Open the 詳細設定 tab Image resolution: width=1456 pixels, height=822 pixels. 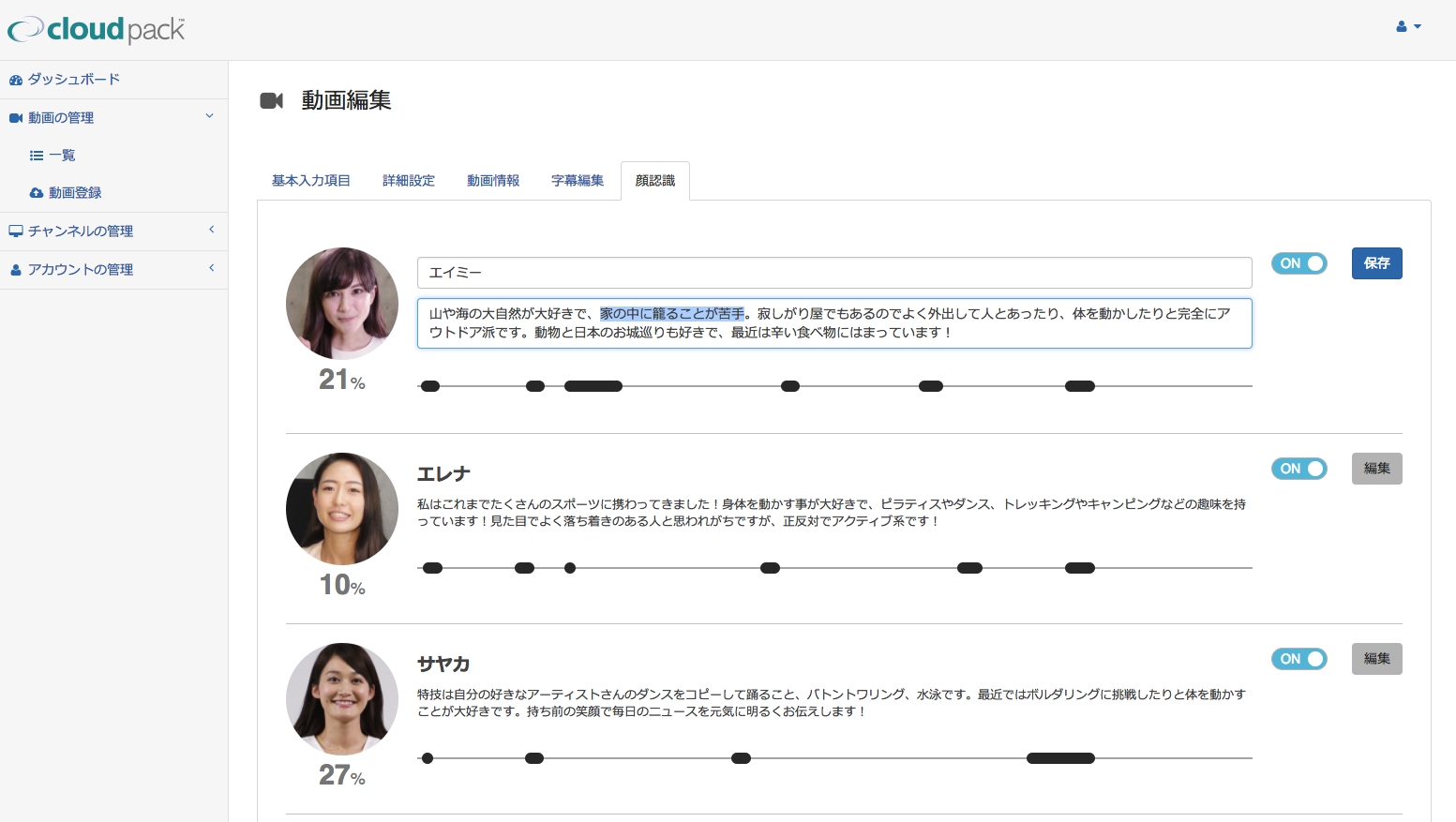[x=408, y=180]
